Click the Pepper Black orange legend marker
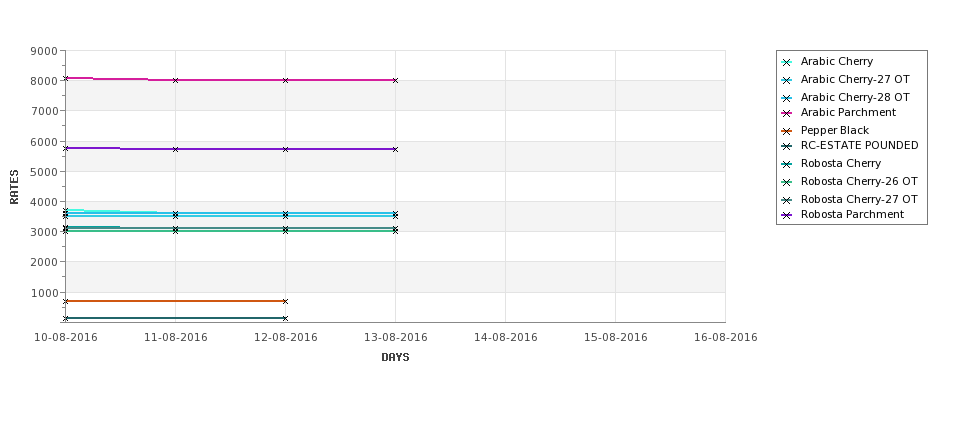Screen dimensions: 975x429 (x=787, y=131)
